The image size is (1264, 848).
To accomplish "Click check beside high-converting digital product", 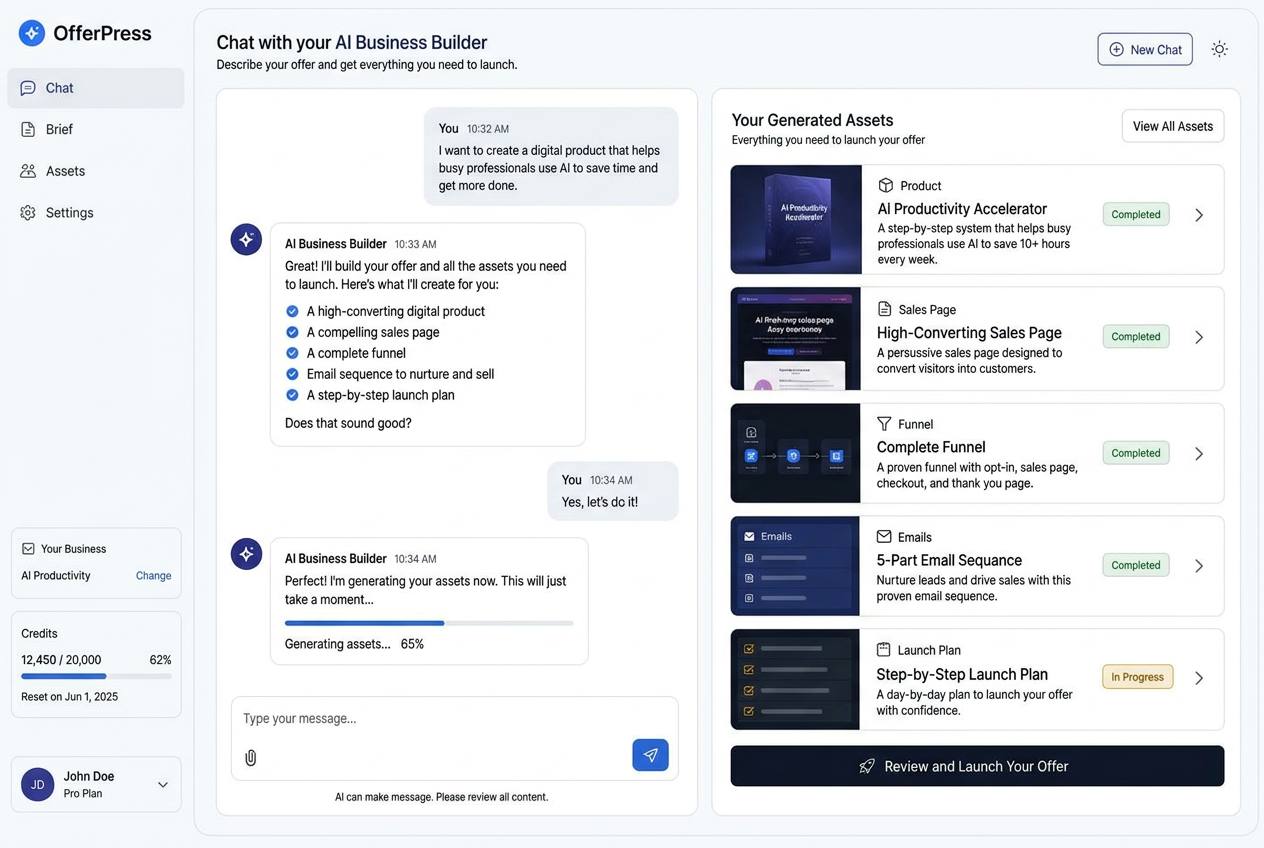I will point(292,311).
